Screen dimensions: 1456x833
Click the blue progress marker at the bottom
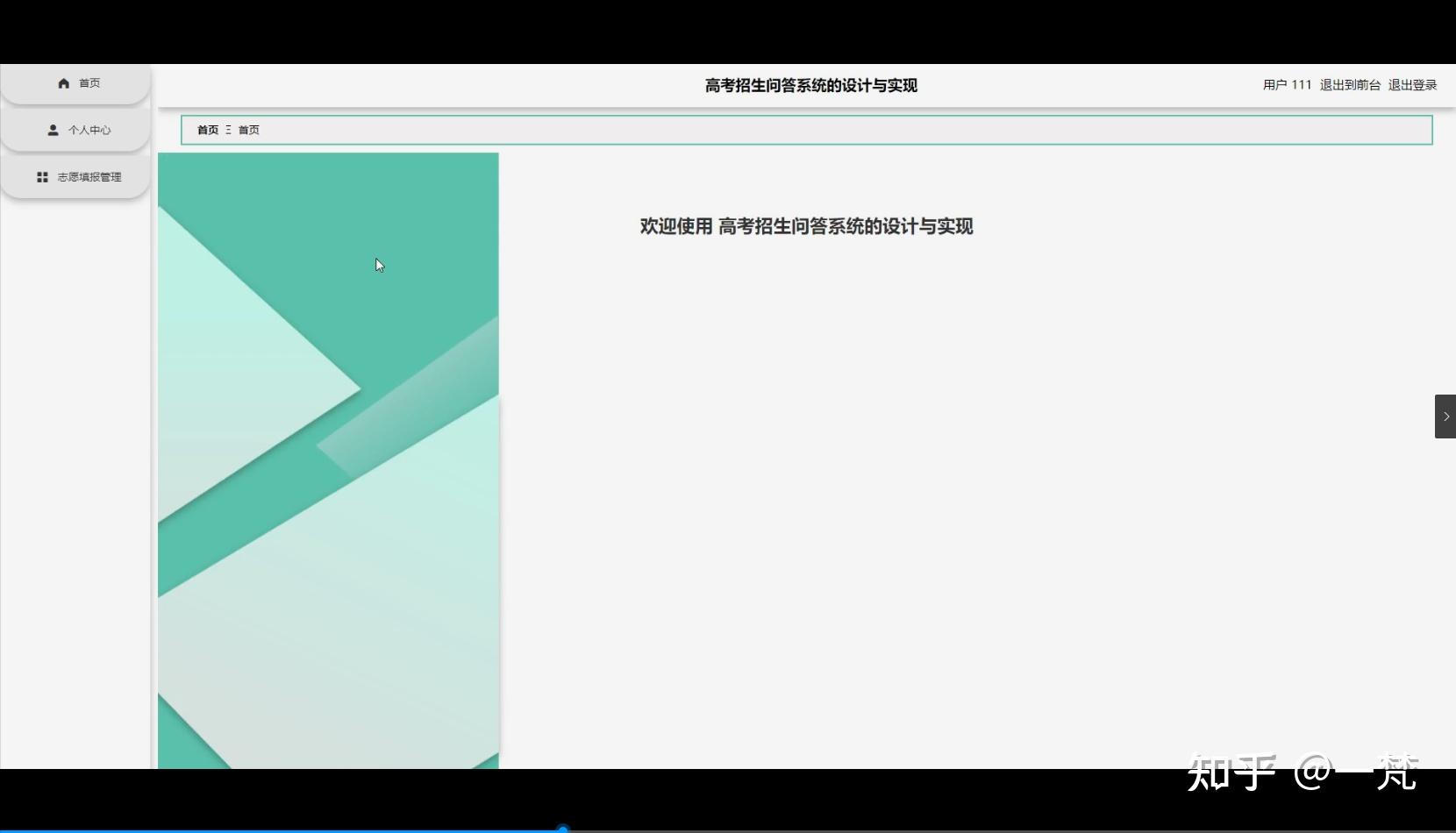click(x=561, y=828)
